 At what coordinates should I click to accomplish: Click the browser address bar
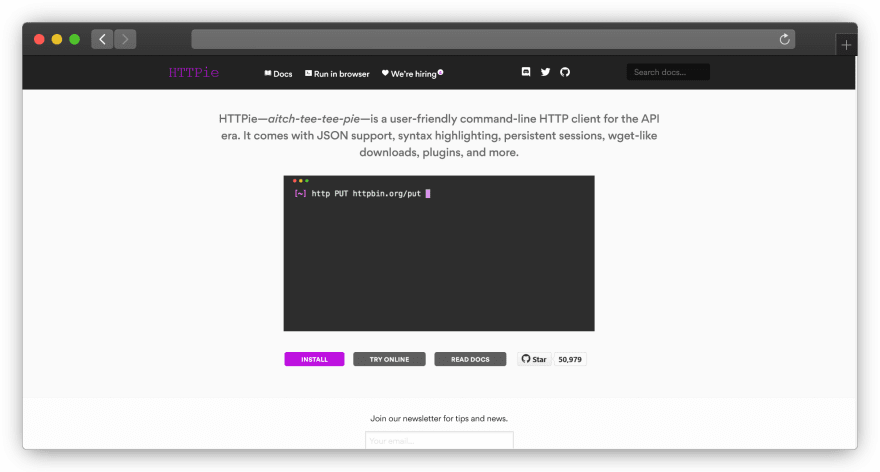[493, 39]
